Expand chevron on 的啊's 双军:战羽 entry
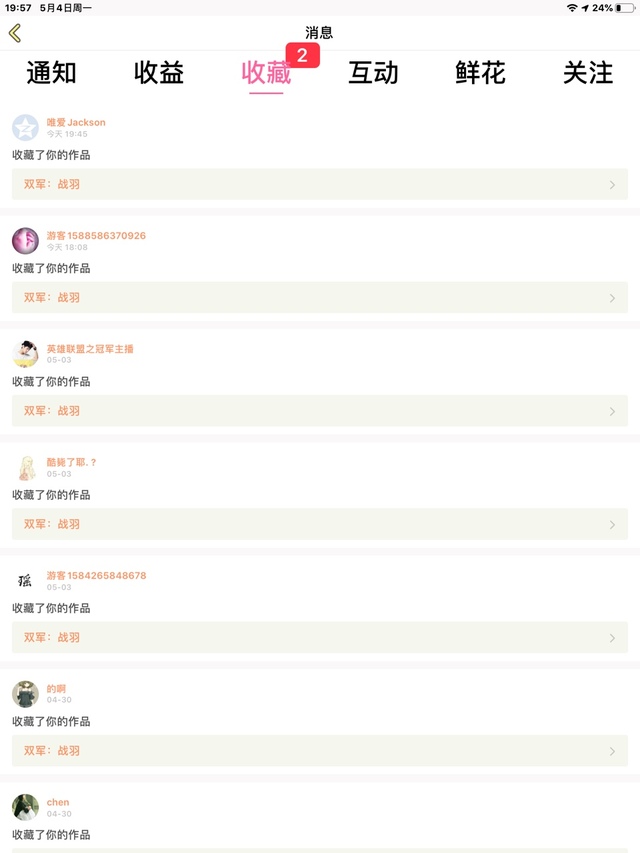The width and height of the screenshot is (640, 853). click(x=612, y=751)
